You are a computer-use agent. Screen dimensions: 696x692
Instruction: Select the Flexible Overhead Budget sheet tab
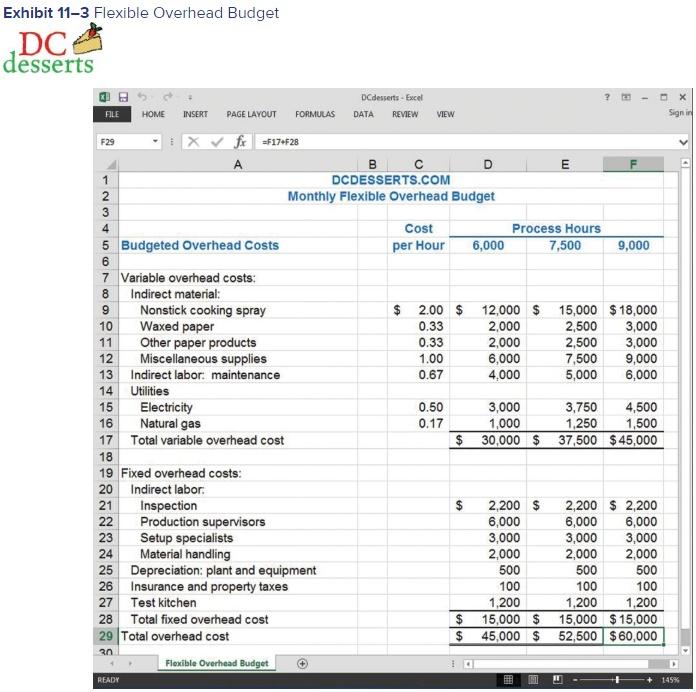(217, 663)
